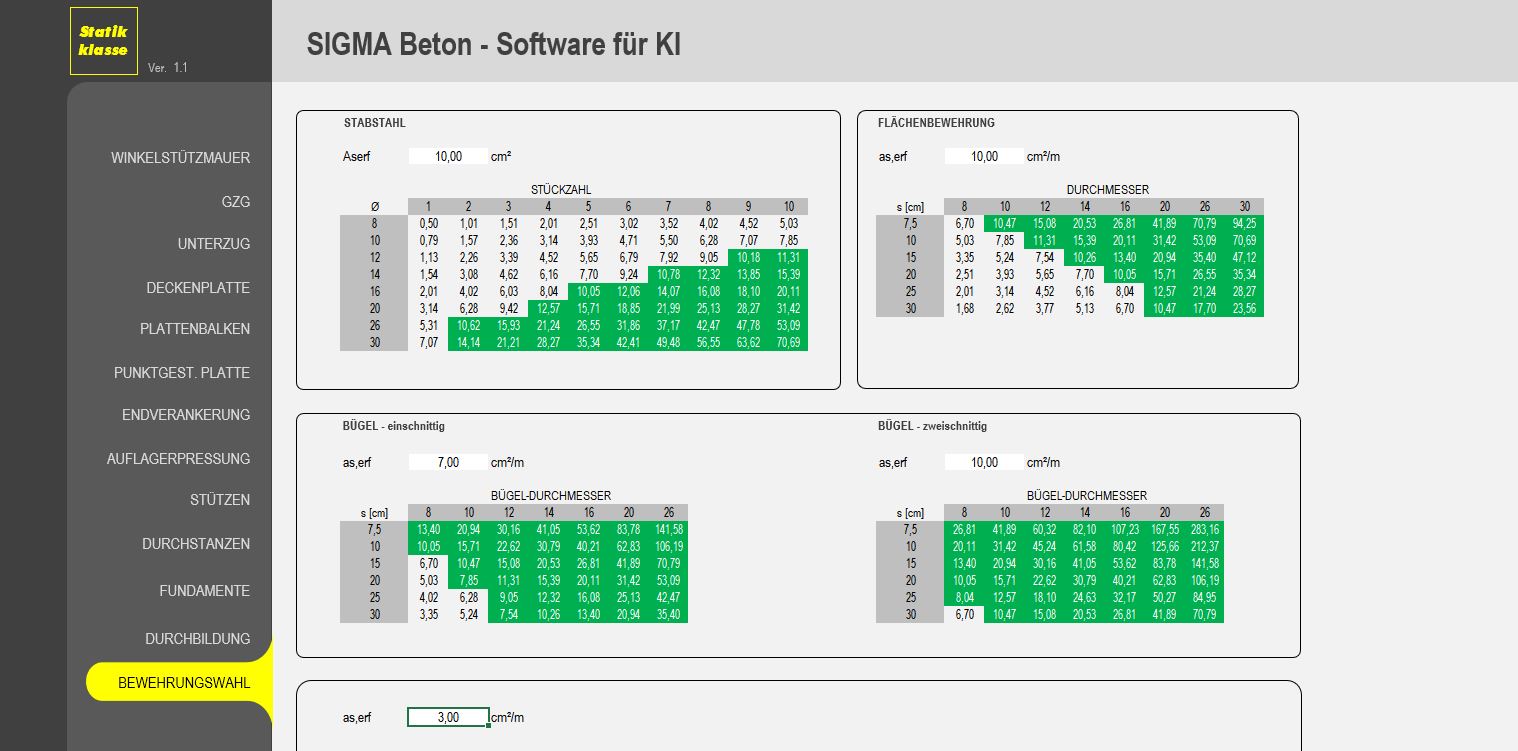
Task: Select Stabstahl cell value 70,69
Action: pyautogui.click(x=788, y=343)
